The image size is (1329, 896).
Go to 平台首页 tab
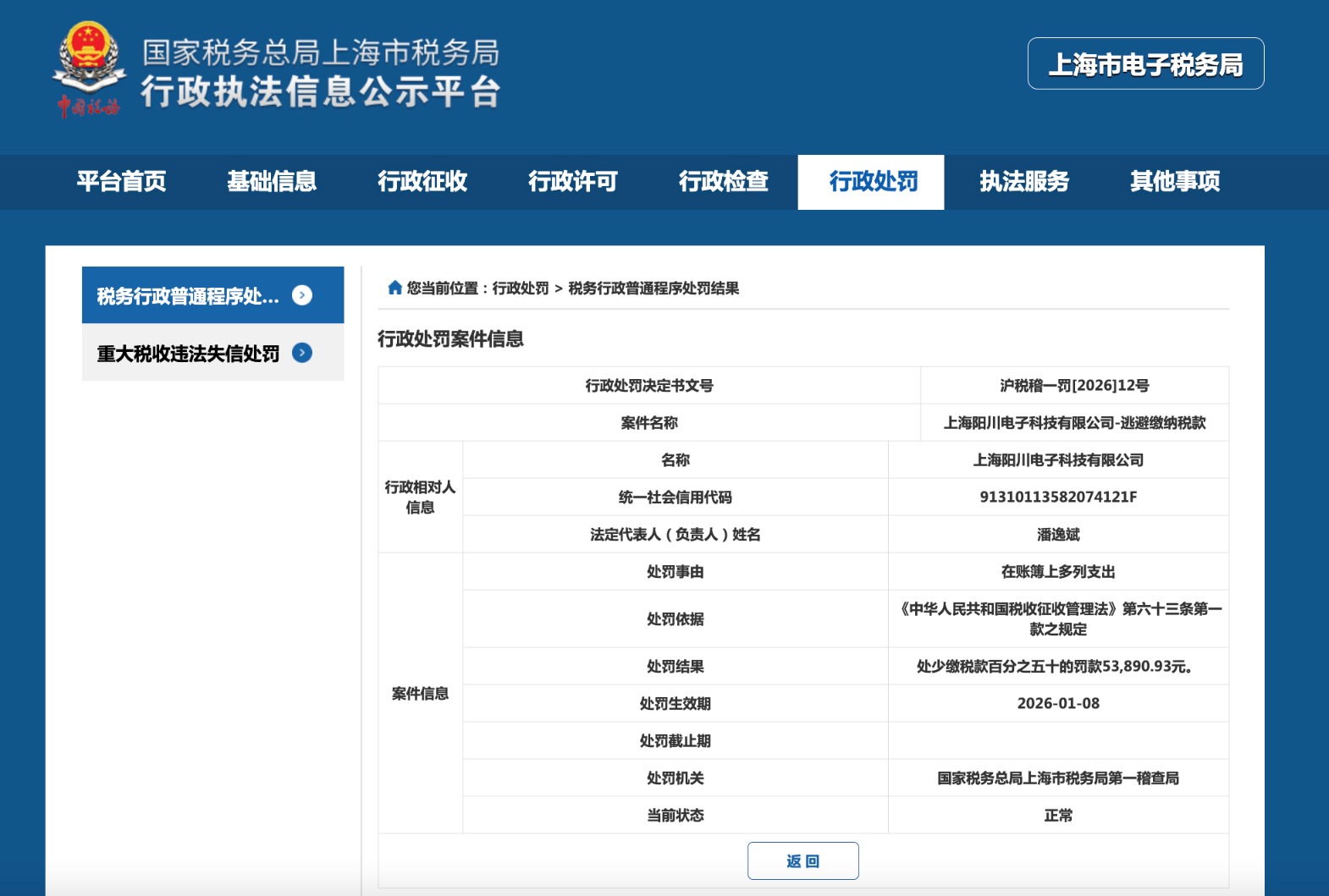pyautogui.click(x=121, y=182)
